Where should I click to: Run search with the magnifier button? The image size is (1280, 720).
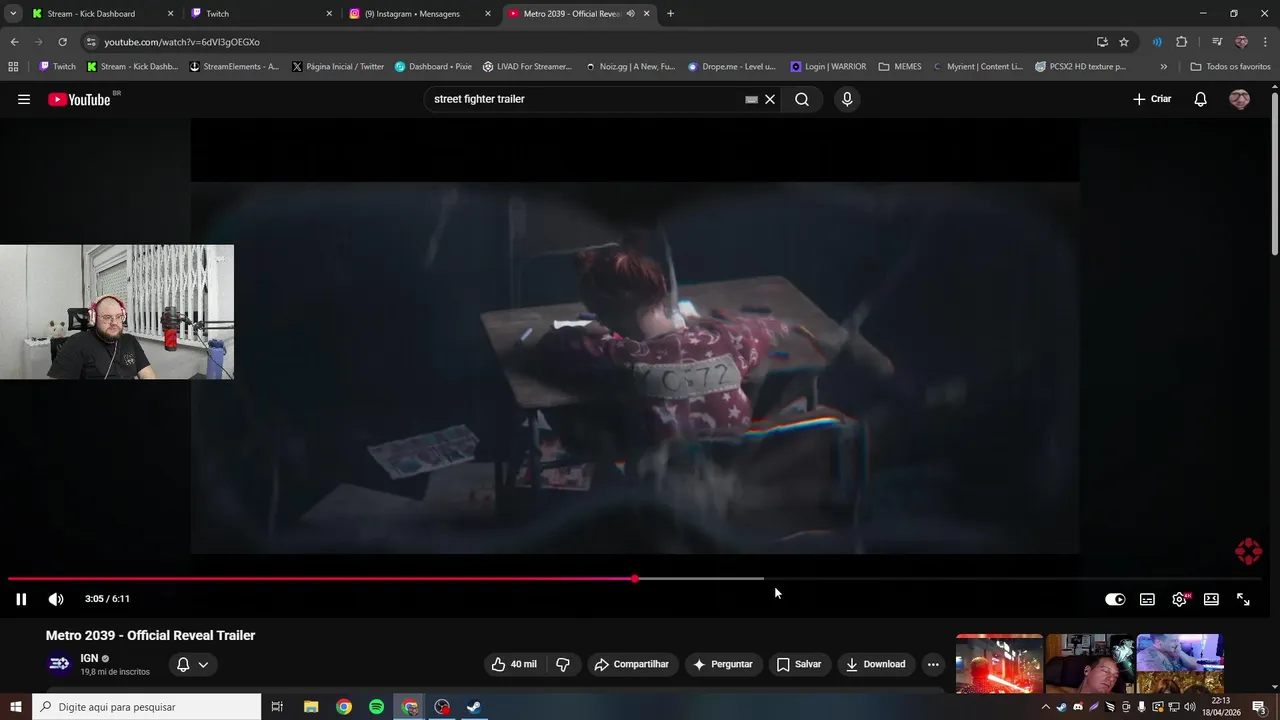click(x=802, y=99)
